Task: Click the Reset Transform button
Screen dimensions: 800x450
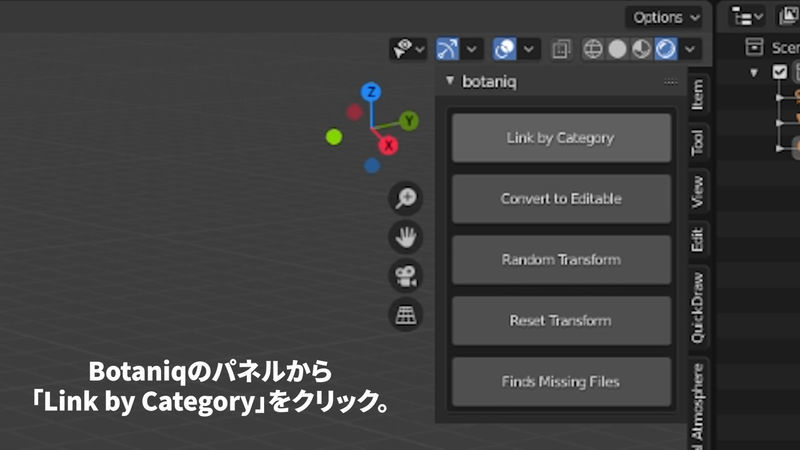Action: pyautogui.click(x=561, y=320)
